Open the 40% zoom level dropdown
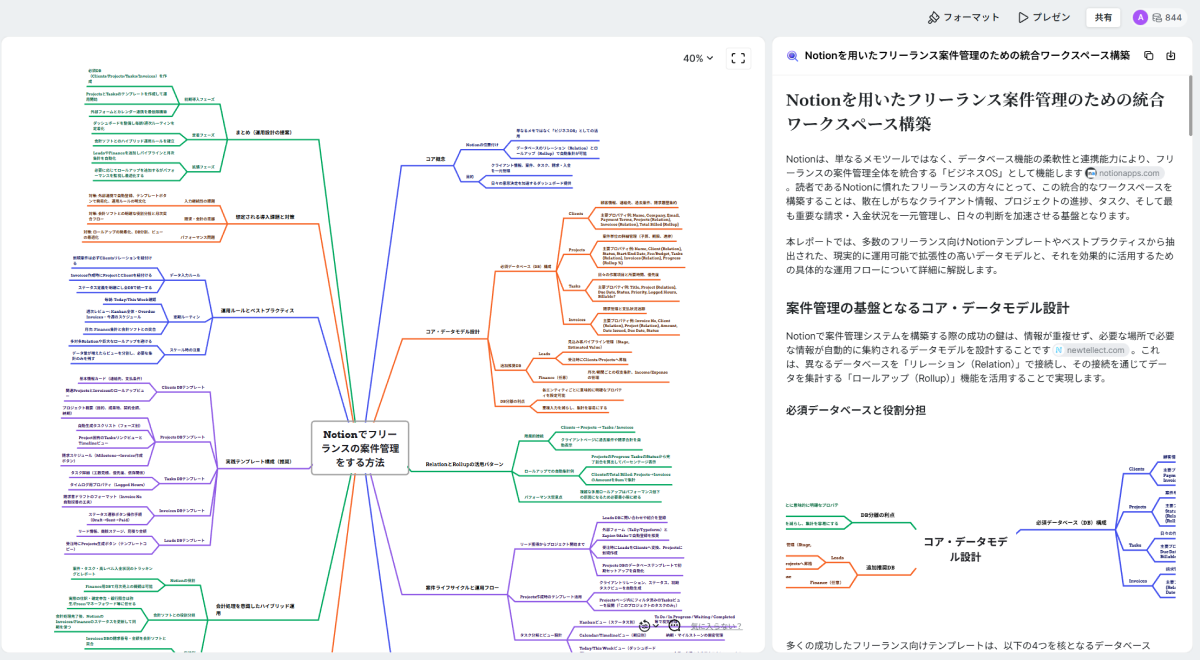 click(x=698, y=58)
